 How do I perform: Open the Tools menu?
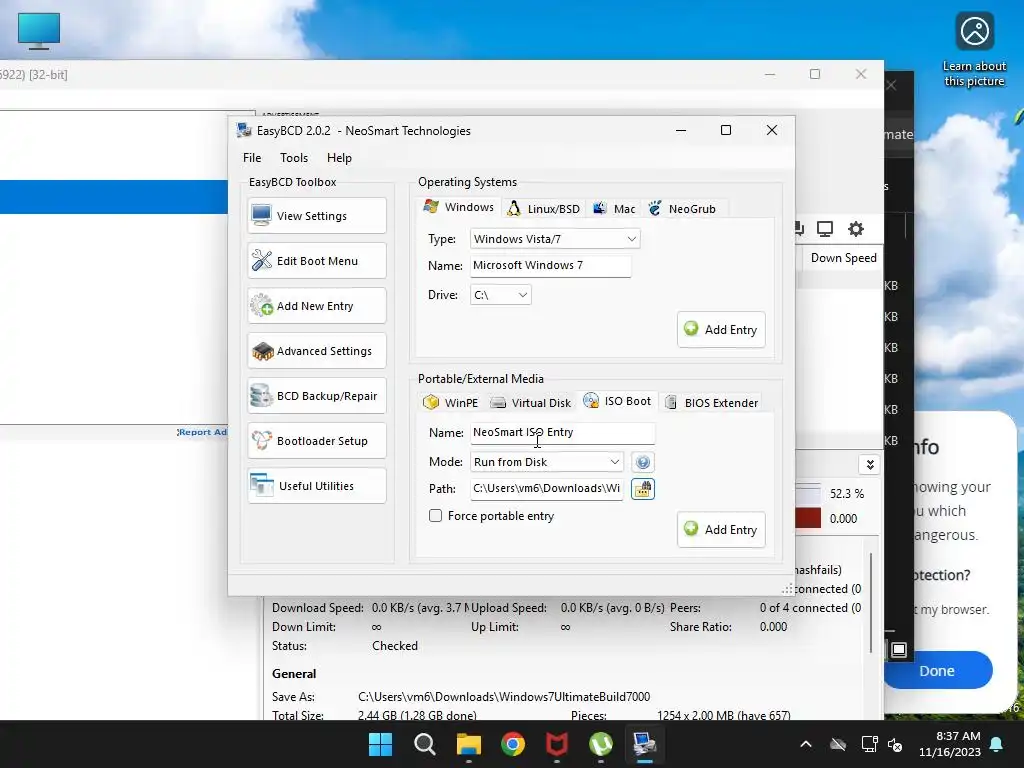pos(294,157)
